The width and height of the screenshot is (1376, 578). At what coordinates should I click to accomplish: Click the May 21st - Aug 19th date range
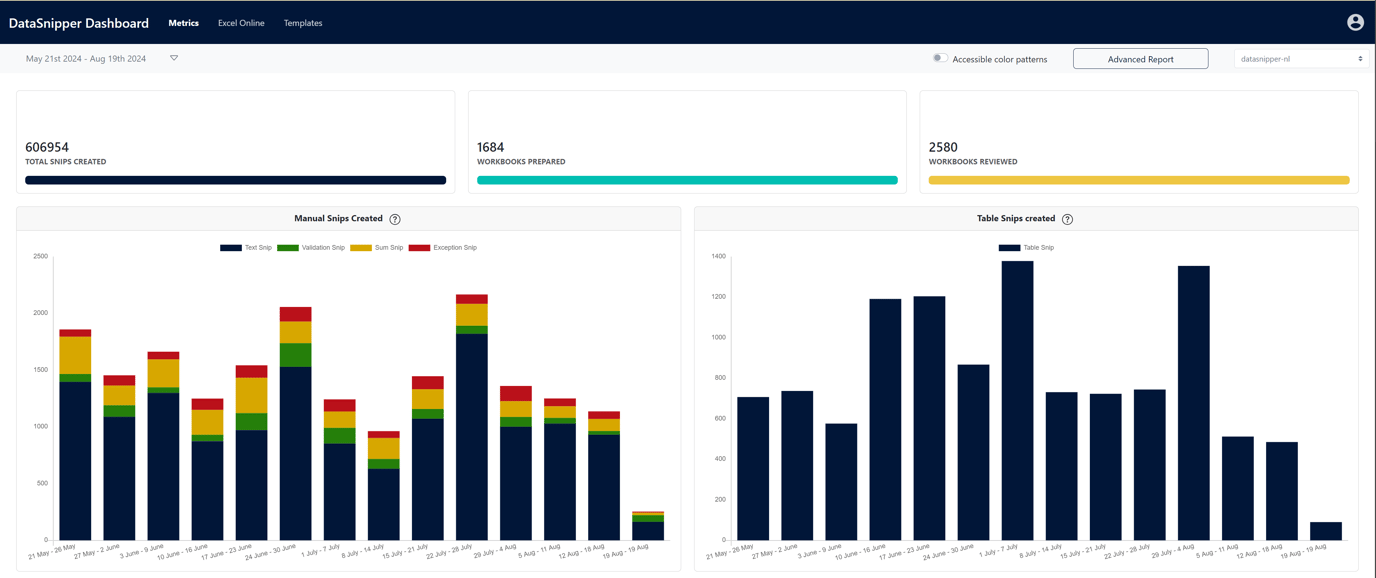point(86,59)
